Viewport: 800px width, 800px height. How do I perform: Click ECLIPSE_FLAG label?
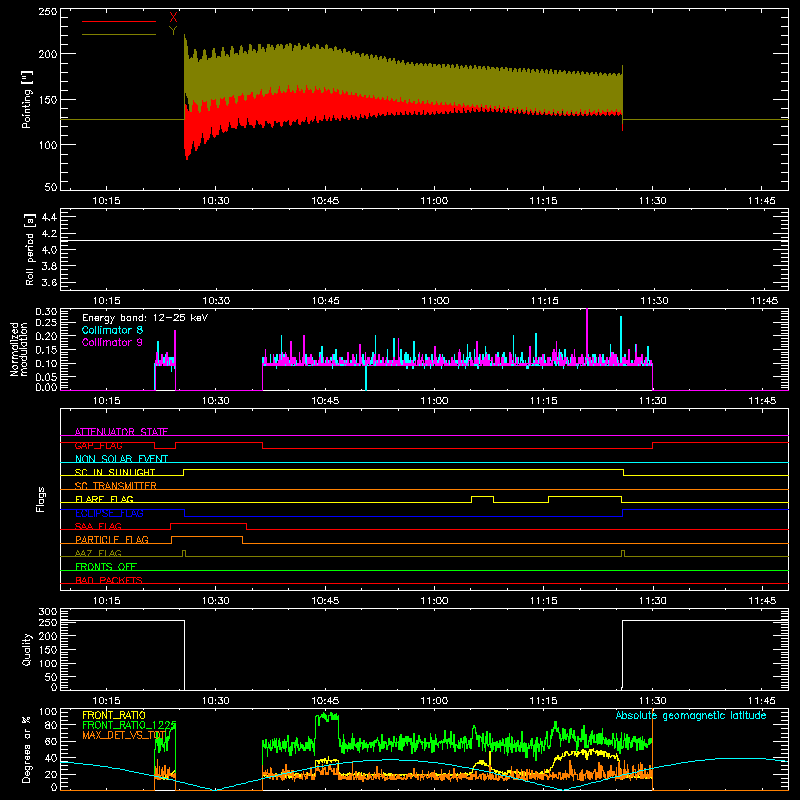(x=109, y=513)
